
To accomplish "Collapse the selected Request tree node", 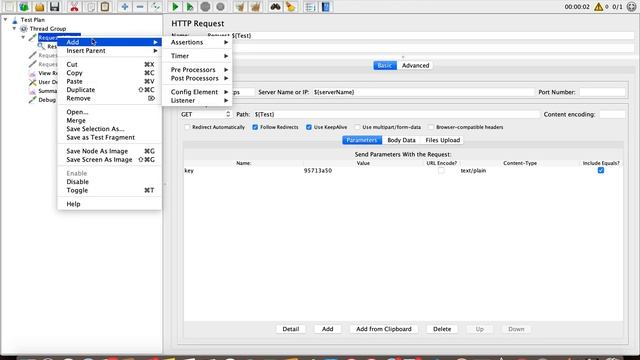I will pos(23,37).
